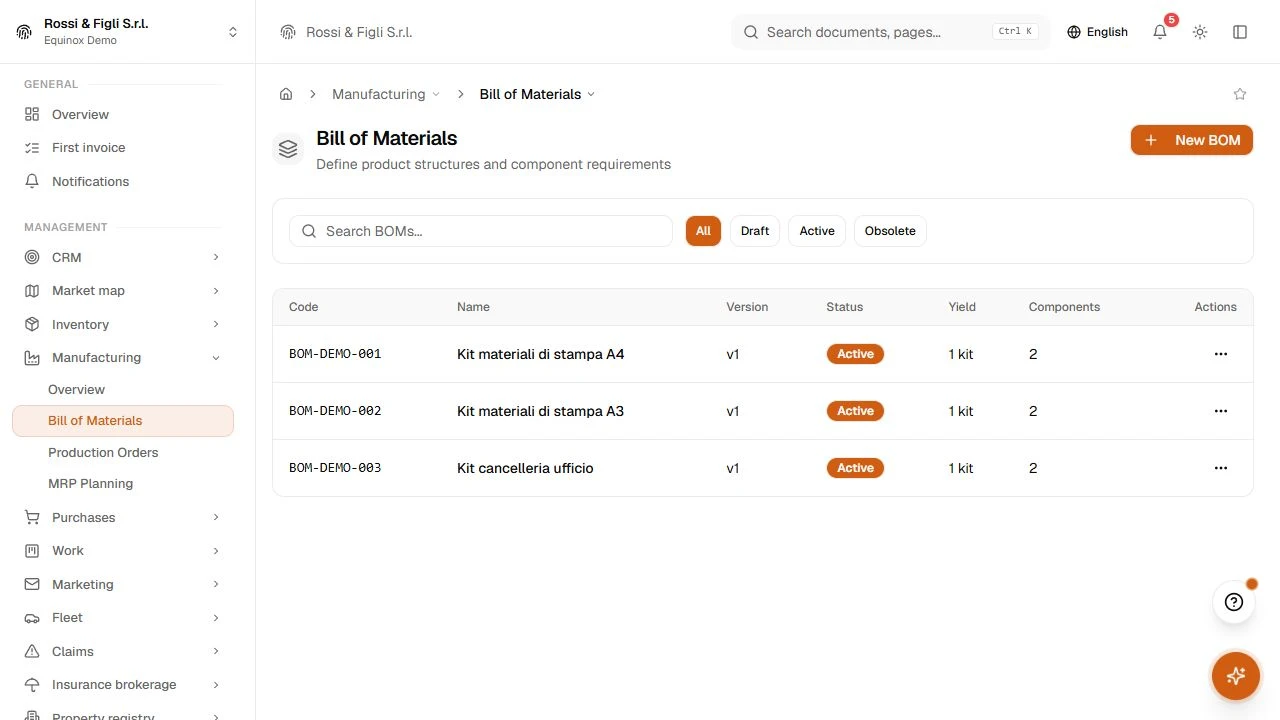Filter BOMs by Obsolete status
This screenshot has width=1280, height=720.
(x=890, y=231)
